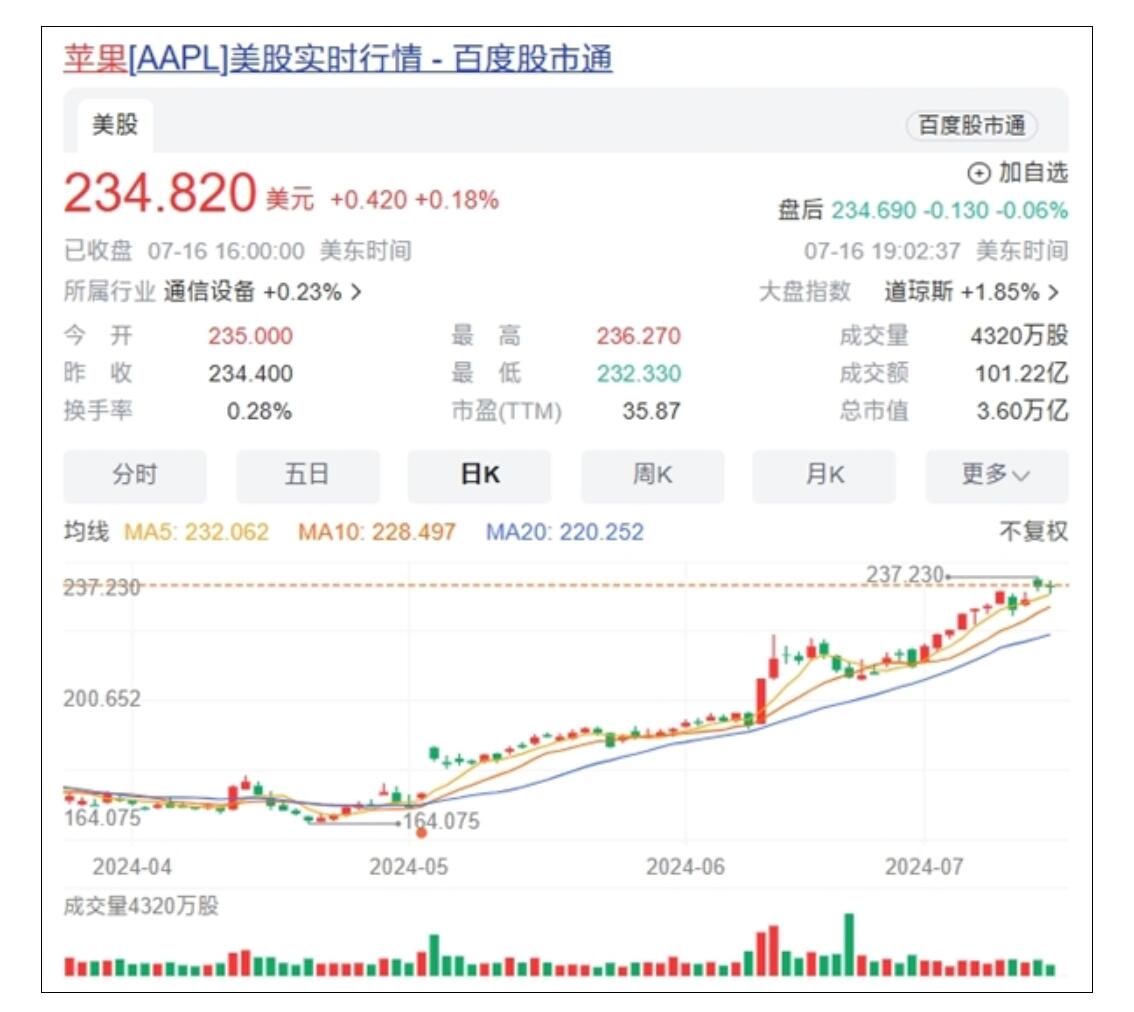Click the 2024-05 date axis label
The image size is (1134, 1012).
point(409,867)
